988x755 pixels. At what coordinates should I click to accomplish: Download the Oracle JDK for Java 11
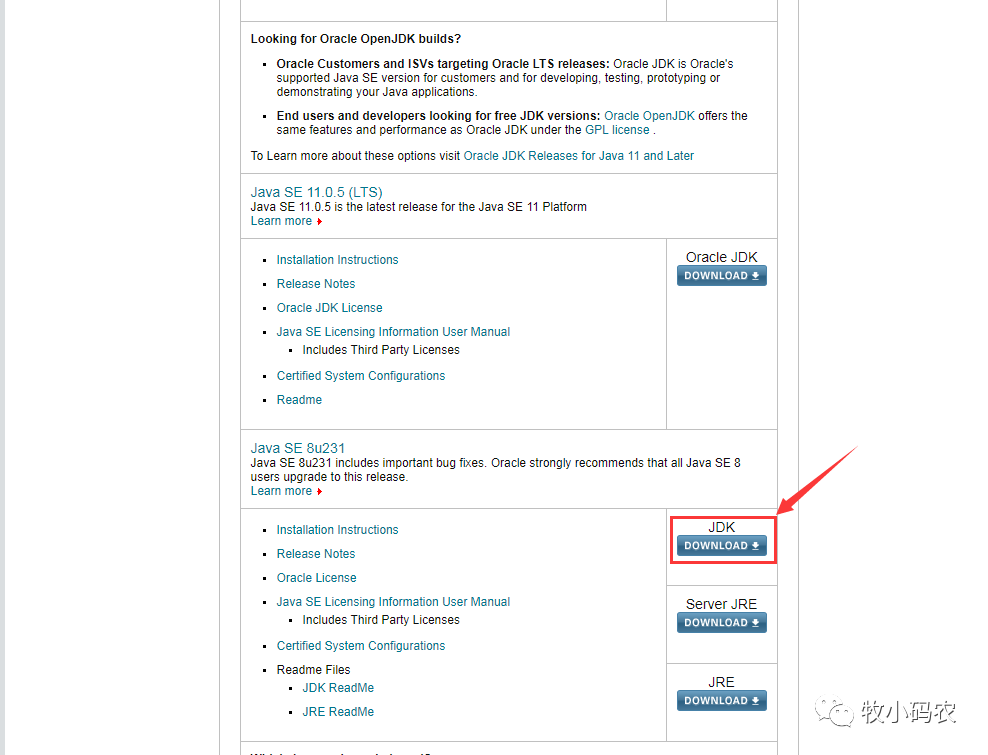[x=721, y=275]
